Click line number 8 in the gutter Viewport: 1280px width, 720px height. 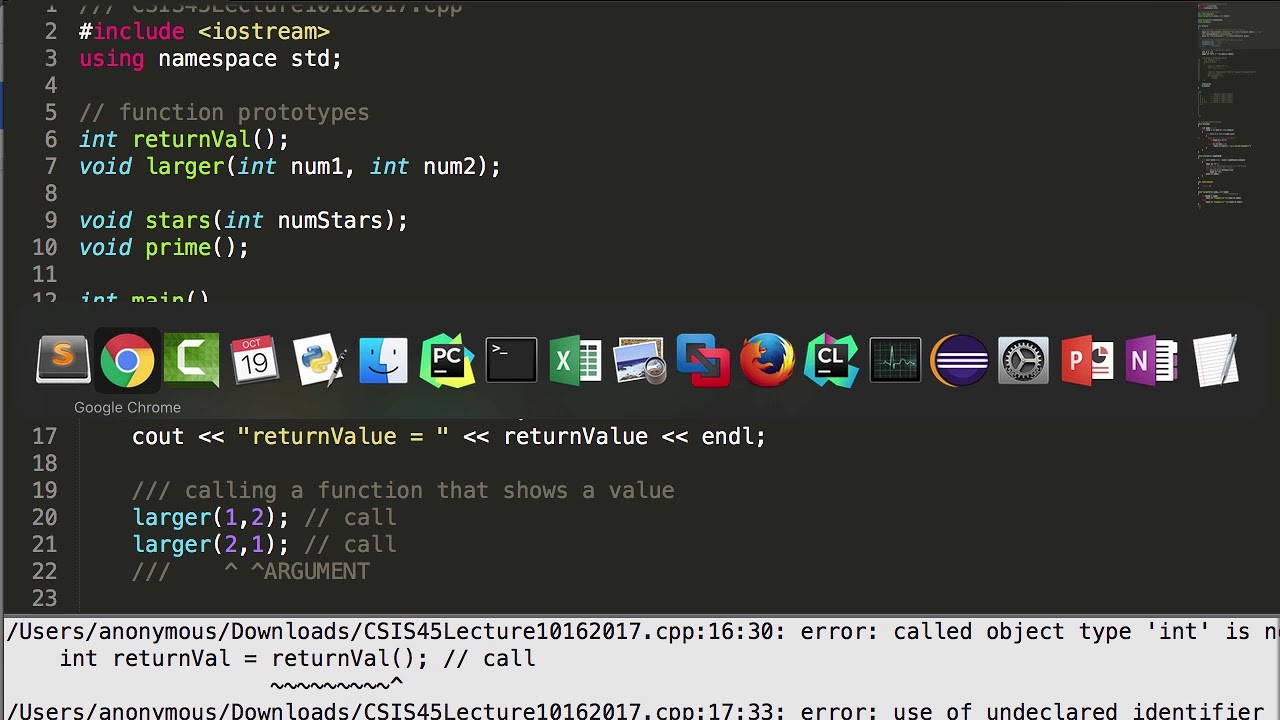tap(51, 193)
